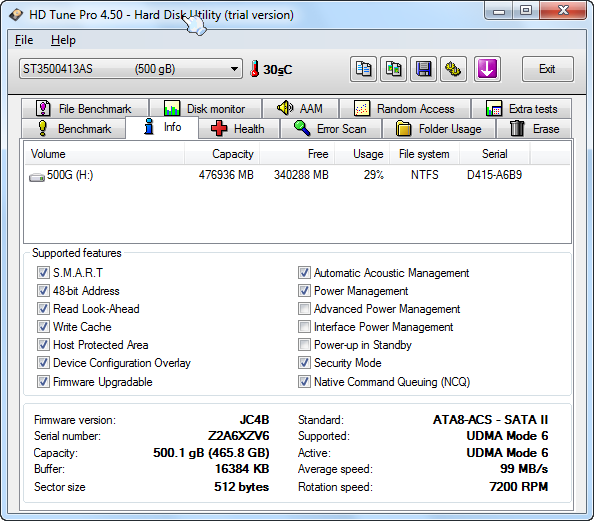
Task: Toggle the Firmware Upgradable checkbox
Action: (43, 381)
